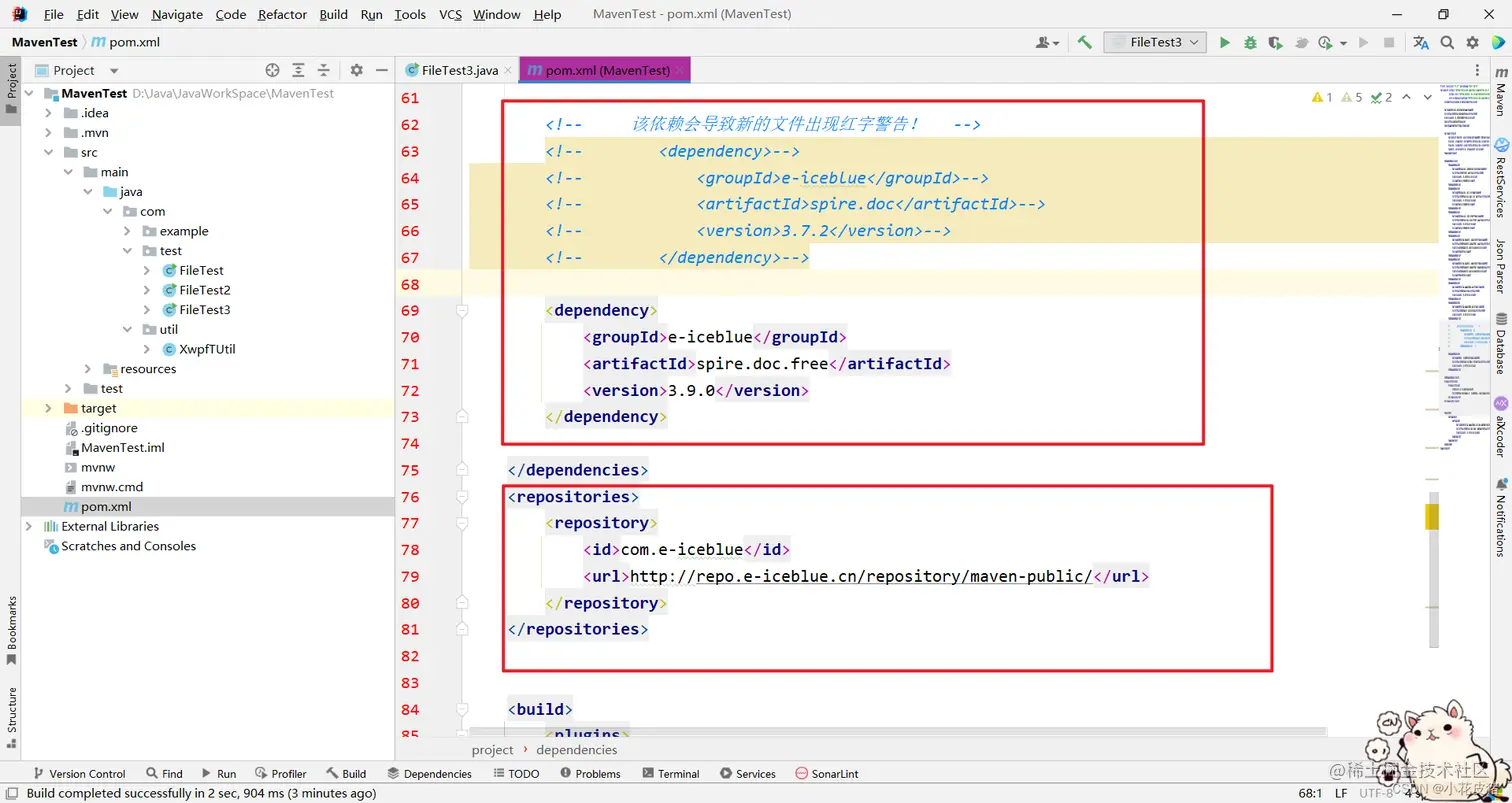The height and width of the screenshot is (803, 1512).
Task: Open the Dependencies tool window
Action: [x=429, y=773]
